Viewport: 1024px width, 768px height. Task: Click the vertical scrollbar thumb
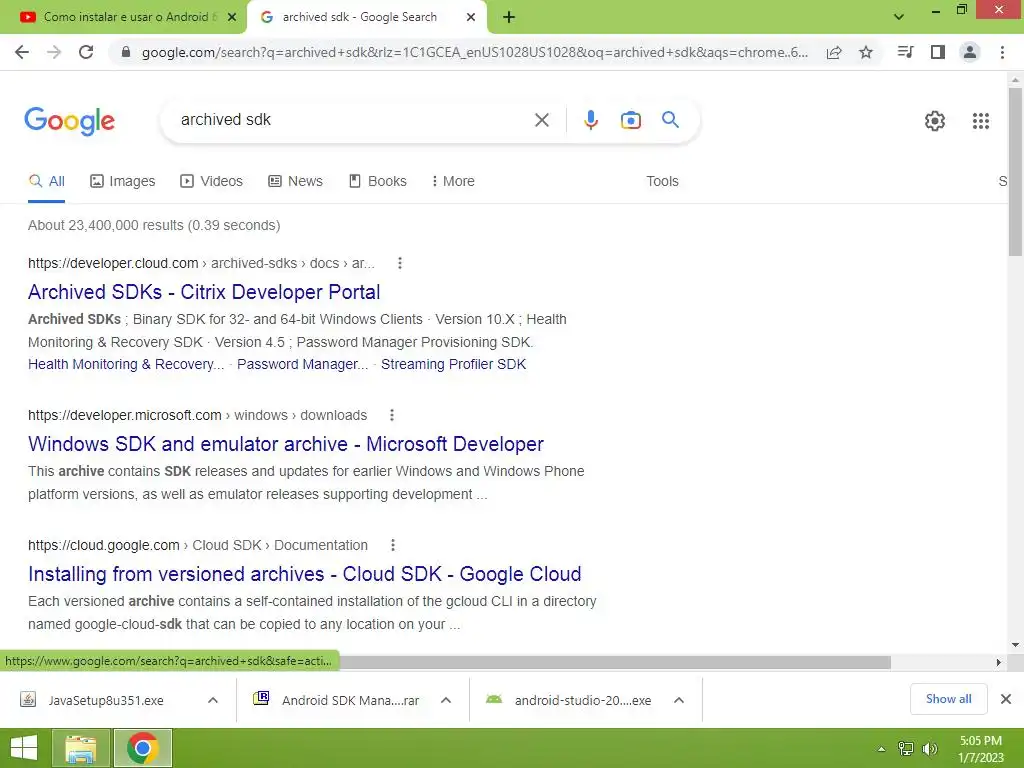point(1015,171)
